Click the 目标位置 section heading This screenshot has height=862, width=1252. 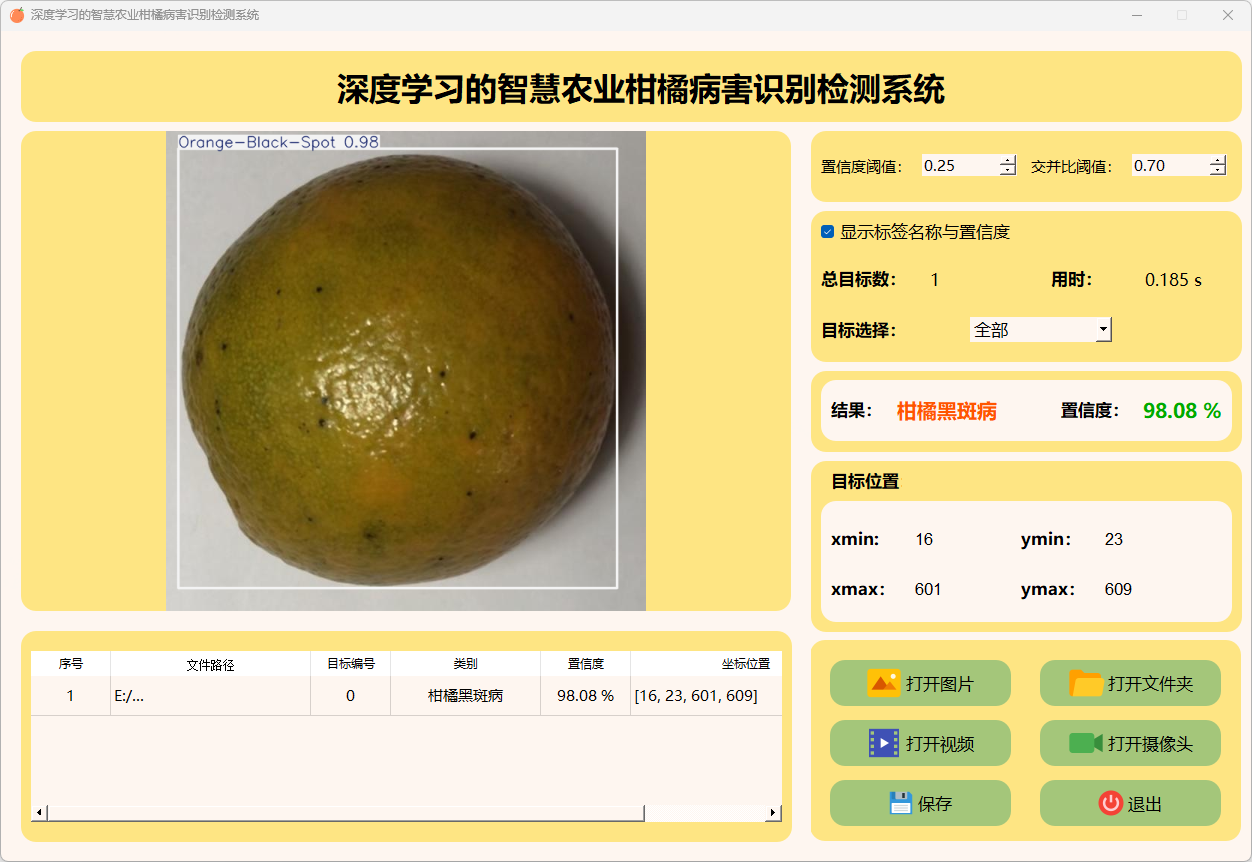(x=865, y=481)
